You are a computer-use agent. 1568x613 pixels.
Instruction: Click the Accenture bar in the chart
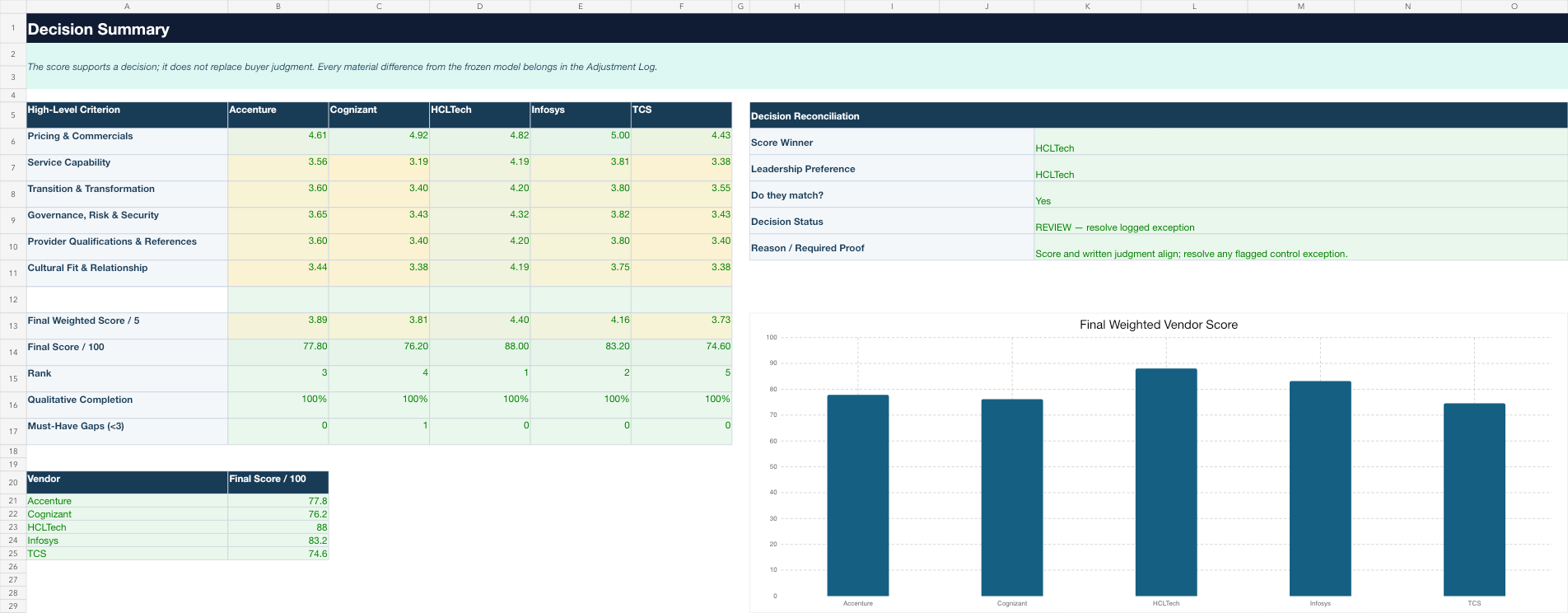pyautogui.click(x=858, y=495)
